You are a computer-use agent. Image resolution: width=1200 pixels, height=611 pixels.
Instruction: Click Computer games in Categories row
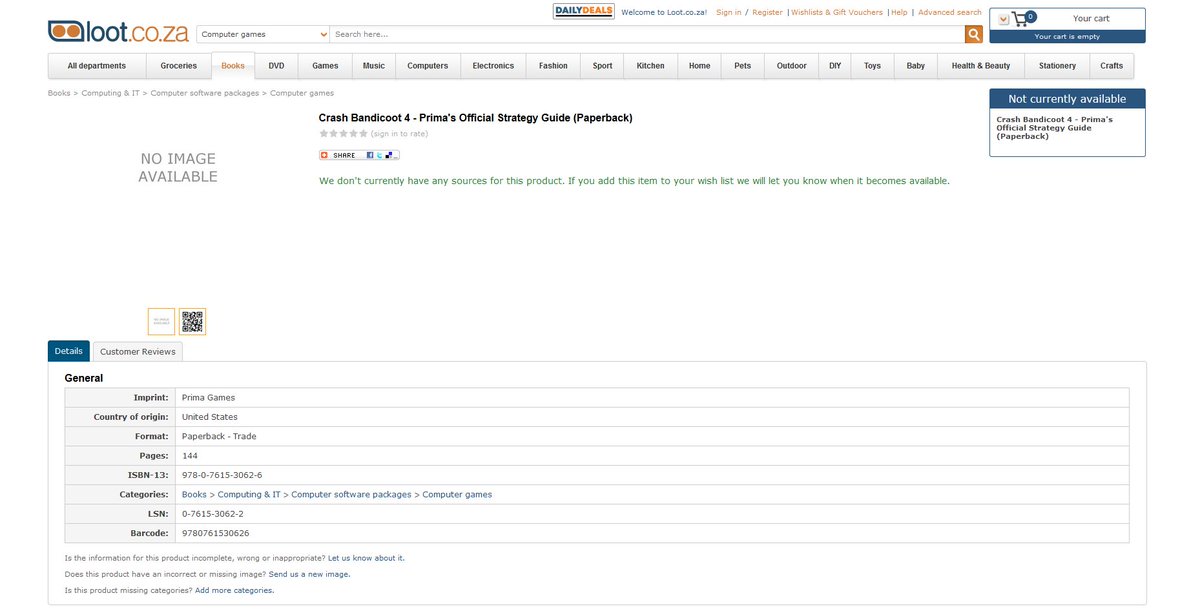457,495
